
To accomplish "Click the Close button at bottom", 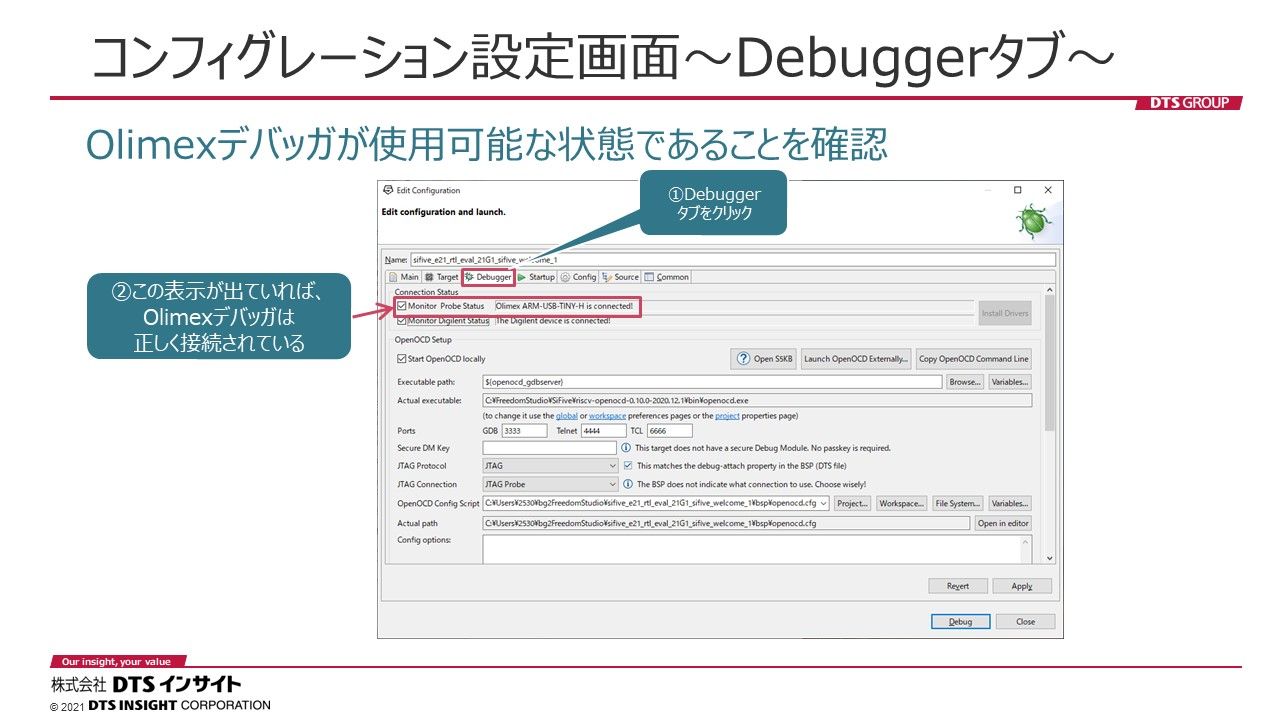I will 1025,621.
